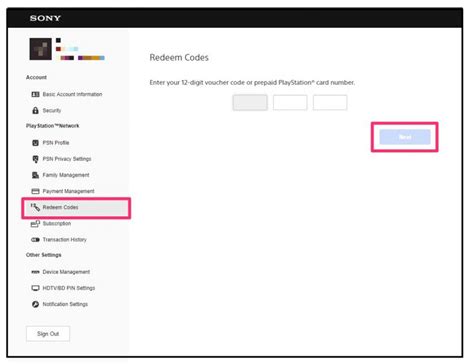This screenshot has width=474, height=364.
Task: Click the Family Management icon
Action: pos(35,175)
